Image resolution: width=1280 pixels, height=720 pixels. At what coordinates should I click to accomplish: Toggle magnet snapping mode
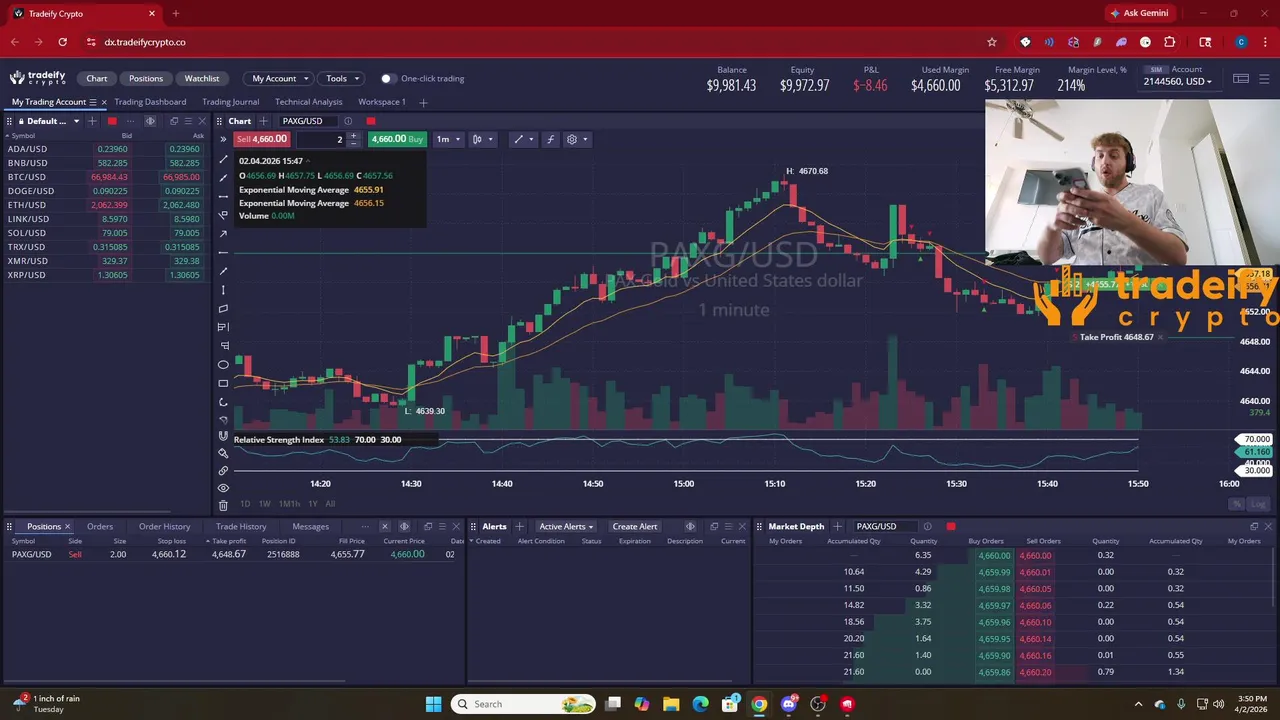pos(223,436)
